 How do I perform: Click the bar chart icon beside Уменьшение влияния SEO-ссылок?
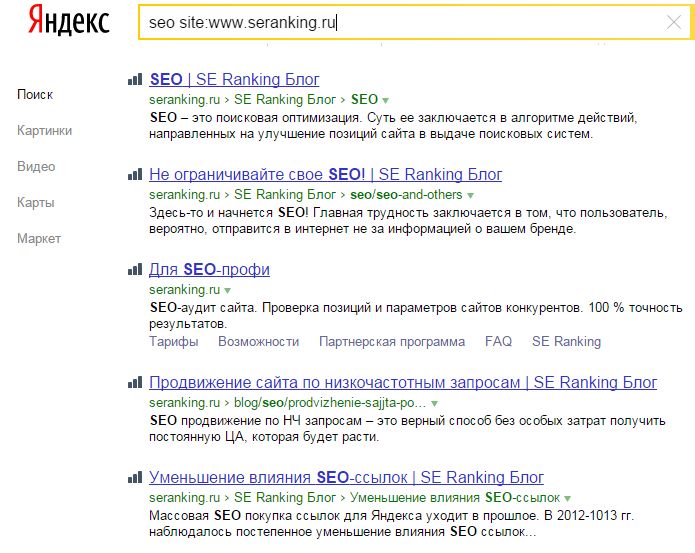click(x=135, y=477)
